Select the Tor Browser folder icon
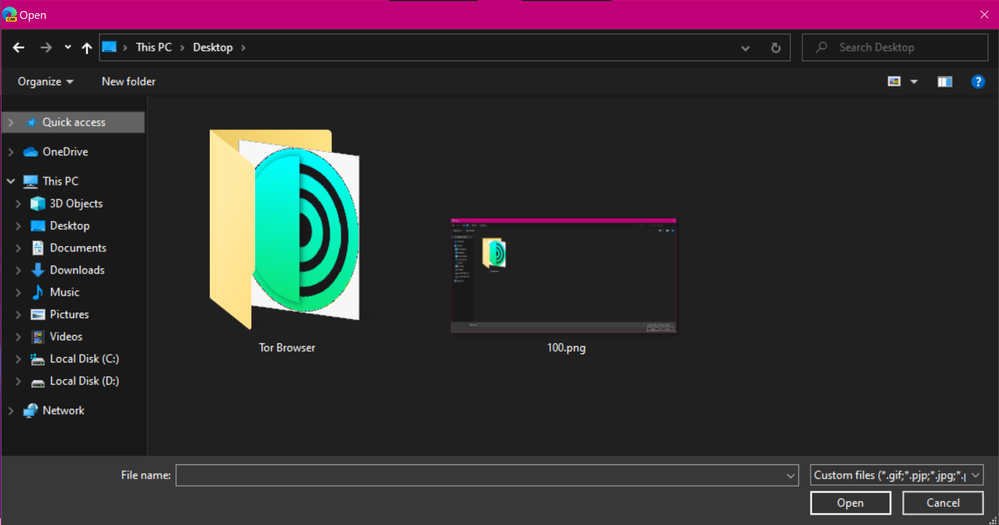The width and height of the screenshot is (999, 525). pyautogui.click(x=285, y=229)
